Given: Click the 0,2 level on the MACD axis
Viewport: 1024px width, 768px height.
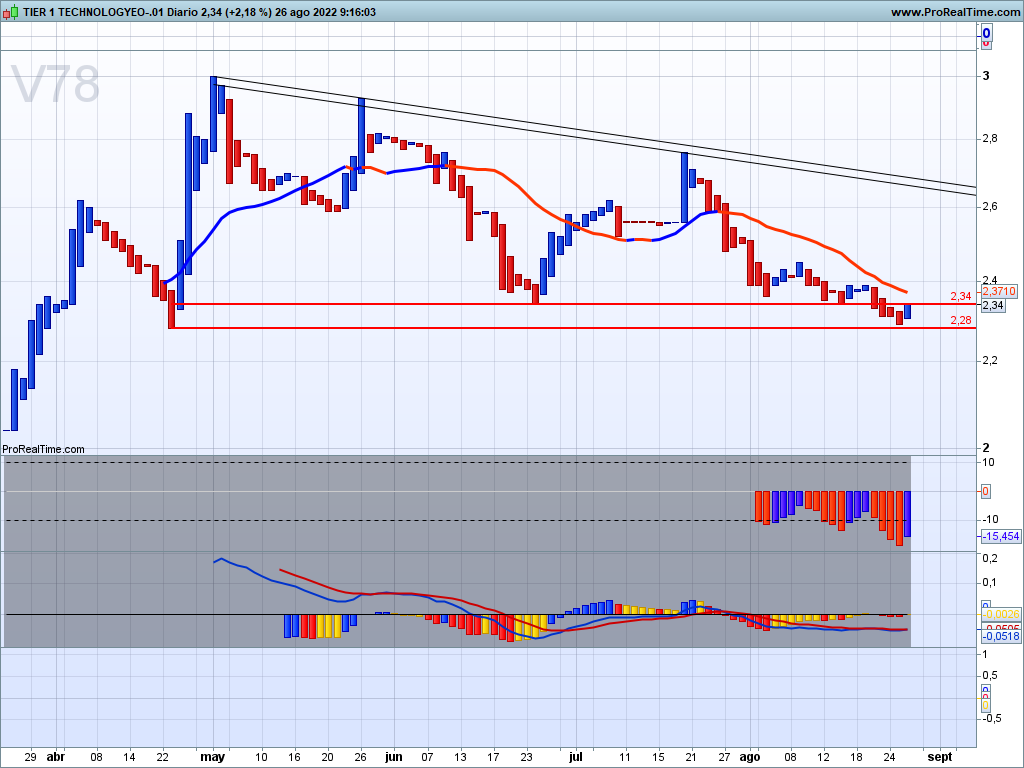Looking at the screenshot, I should 990,558.
